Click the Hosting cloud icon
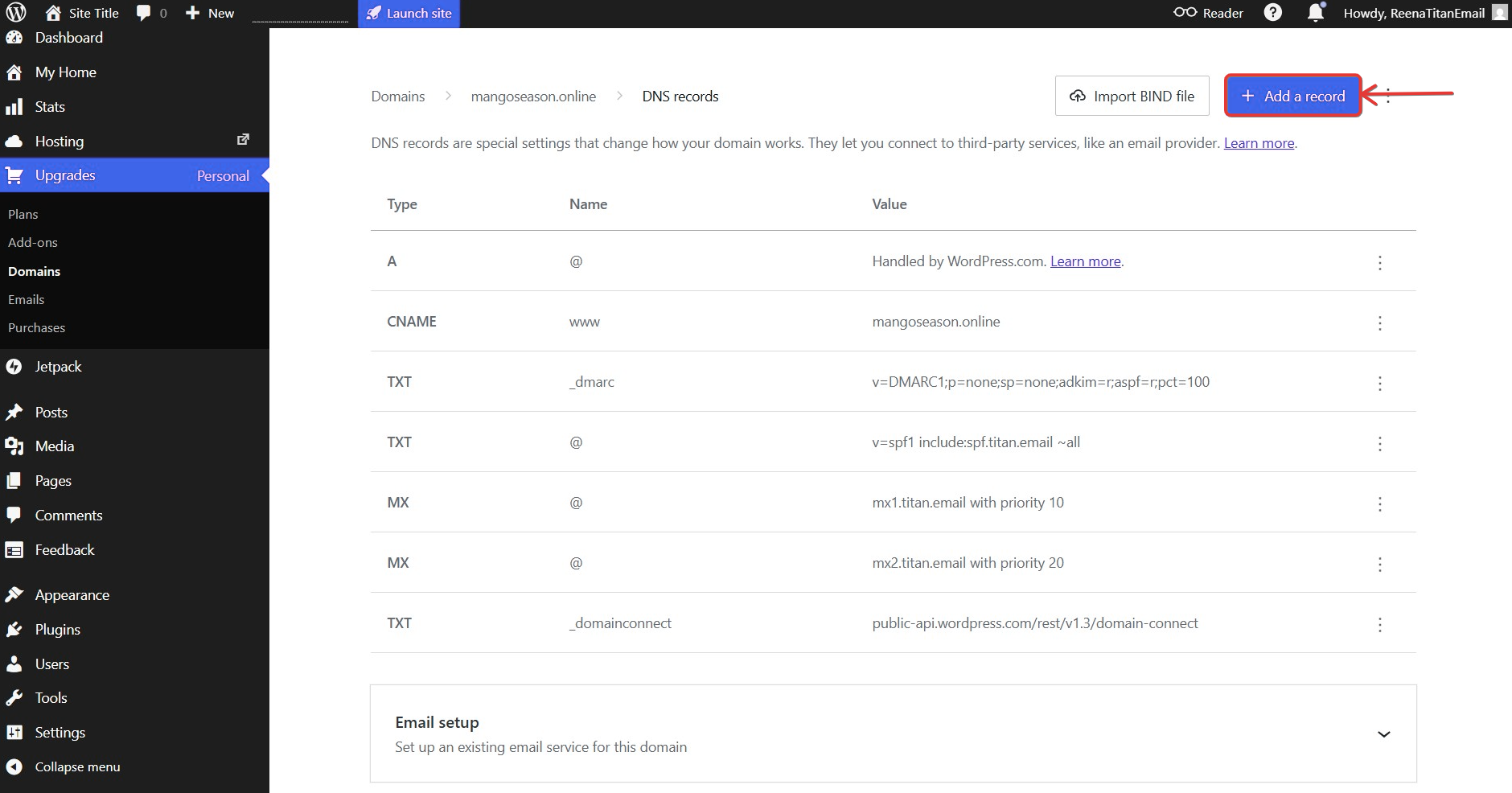The image size is (1512, 793). pos(14,142)
